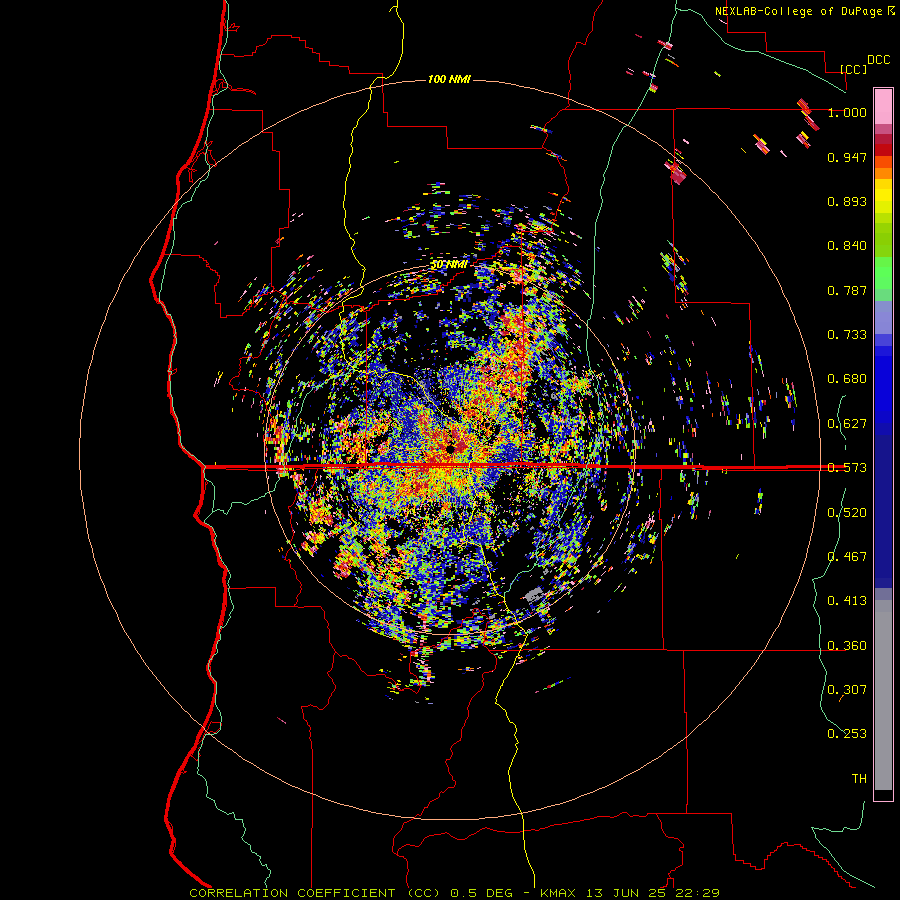Pick the red color band beside 0.947
Screen dimensions: 900x900
[x=883, y=150]
